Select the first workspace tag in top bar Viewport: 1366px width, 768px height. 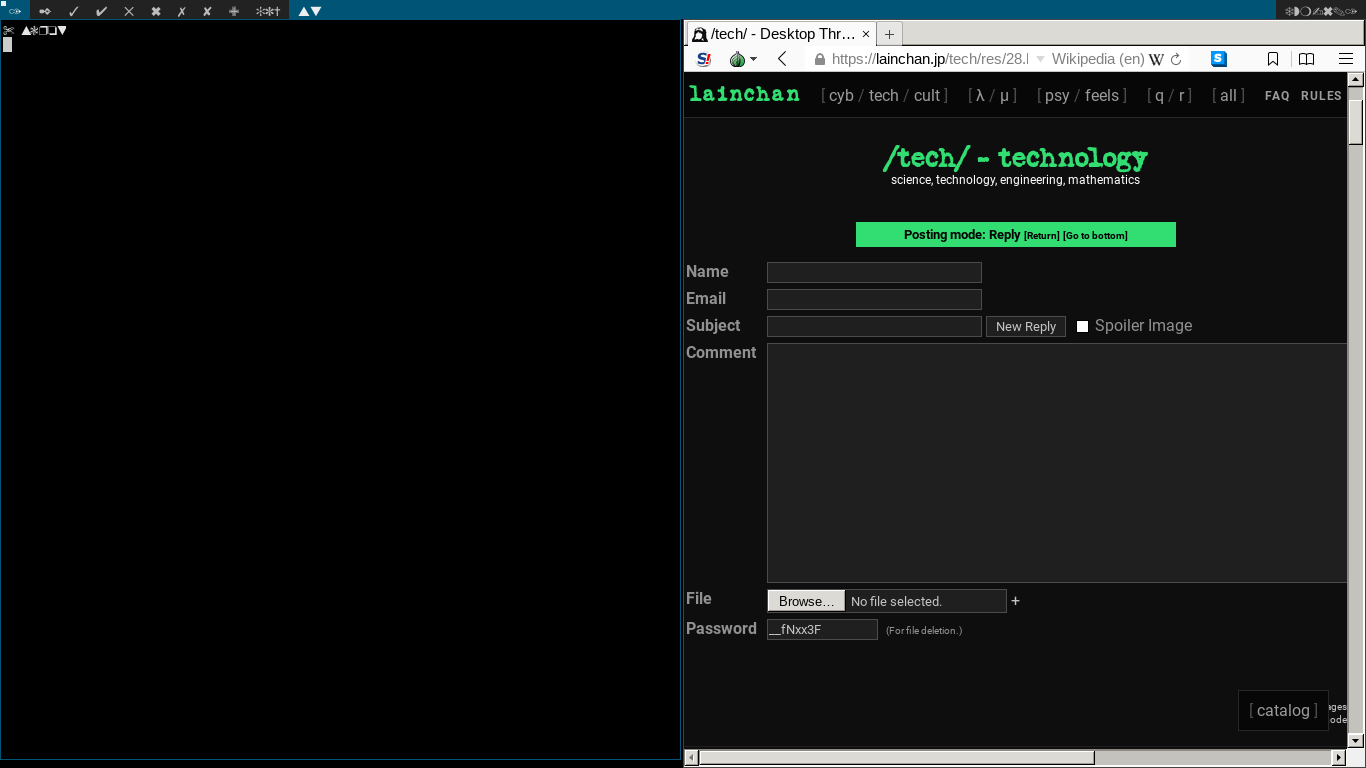pyautogui.click(x=15, y=11)
